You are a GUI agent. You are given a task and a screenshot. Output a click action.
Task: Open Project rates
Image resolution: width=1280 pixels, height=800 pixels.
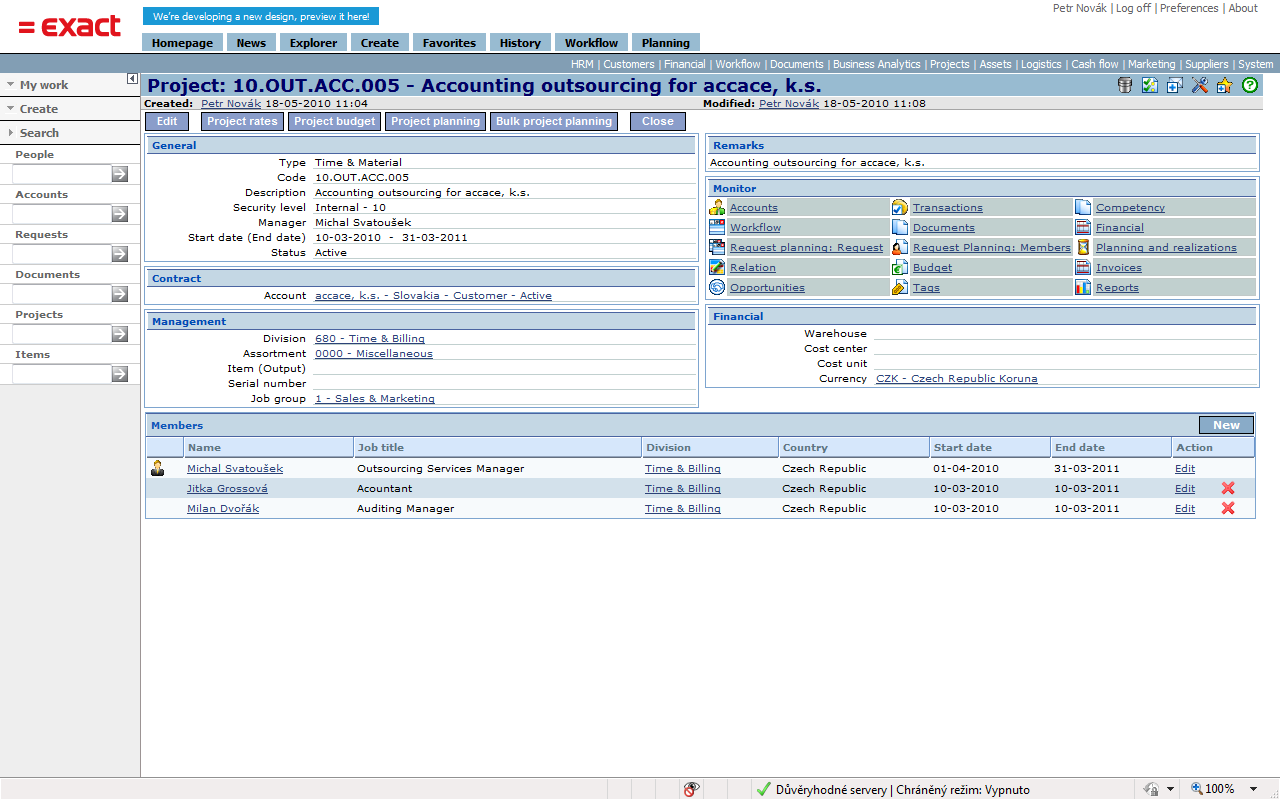(x=242, y=121)
